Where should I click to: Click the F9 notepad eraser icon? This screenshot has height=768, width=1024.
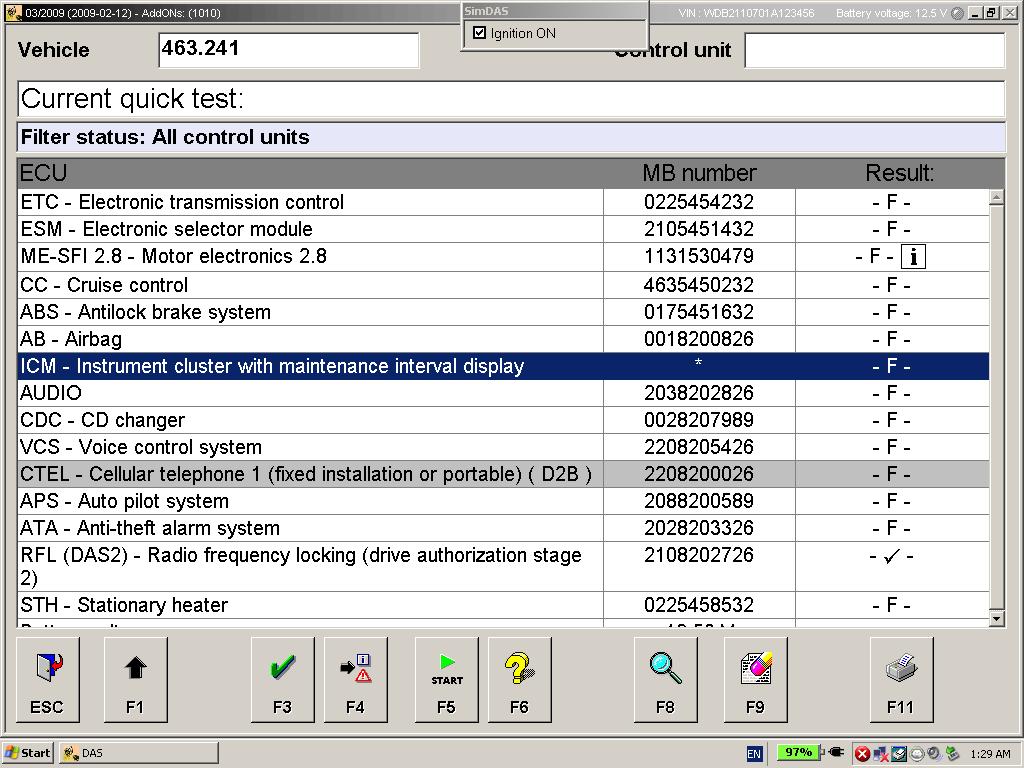[x=755, y=679]
